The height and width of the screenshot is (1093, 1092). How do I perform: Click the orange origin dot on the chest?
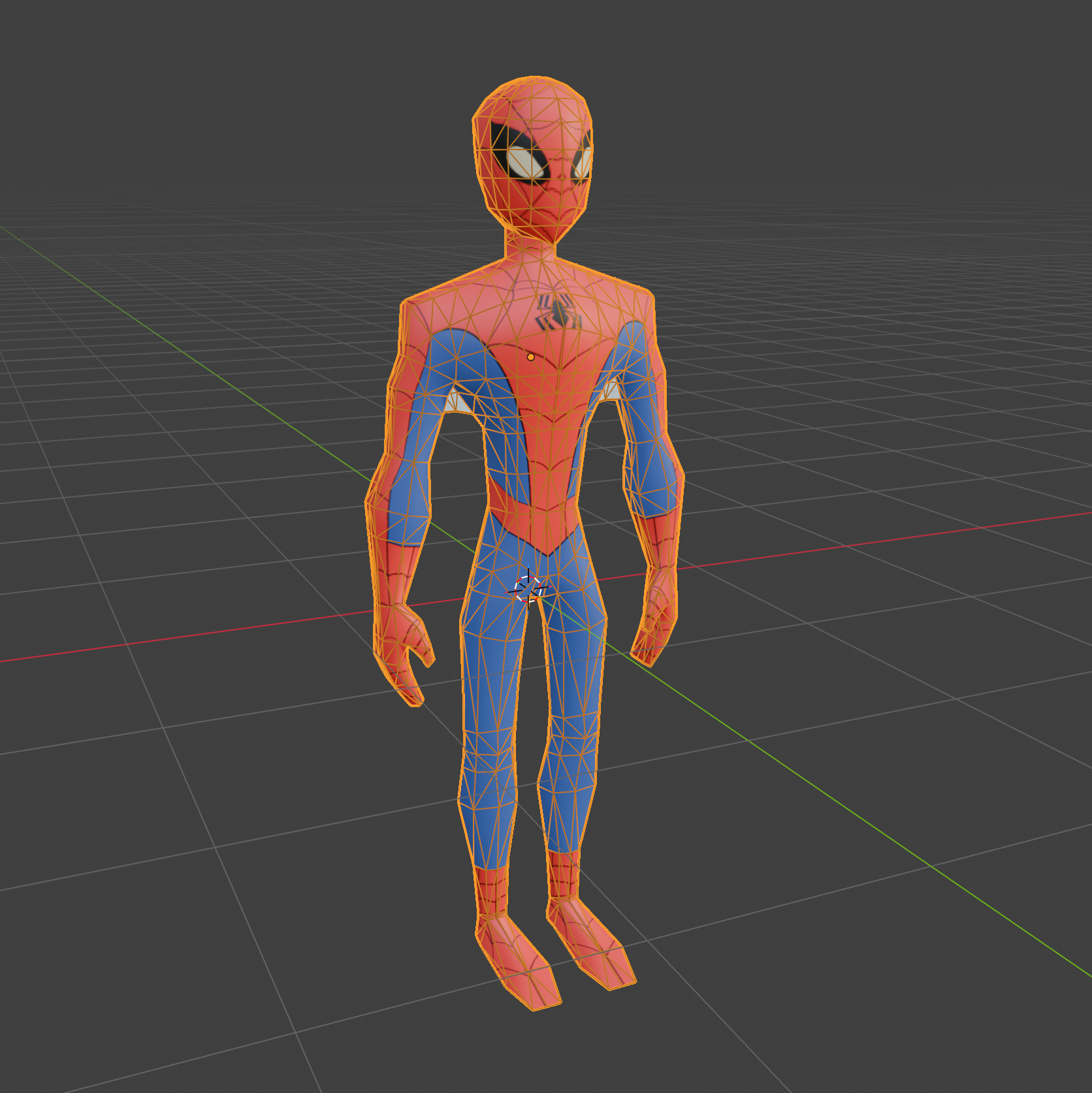coord(530,357)
